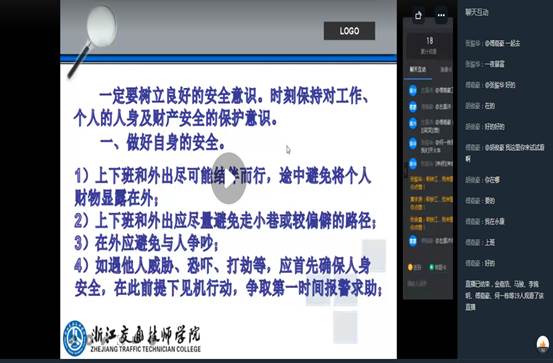Viewport: 553px width, 363px height.
Task: Click the first blue avatar in chat list
Action: pyautogui.click(x=413, y=91)
